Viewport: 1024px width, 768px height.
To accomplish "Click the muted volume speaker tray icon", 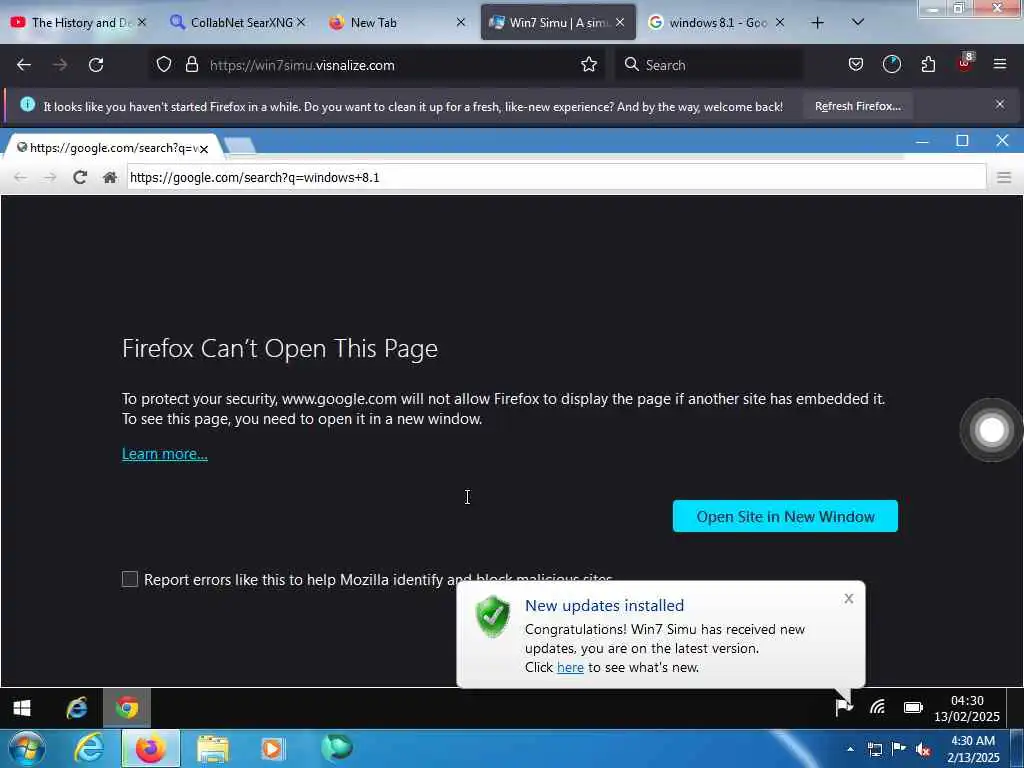I will coord(923,750).
